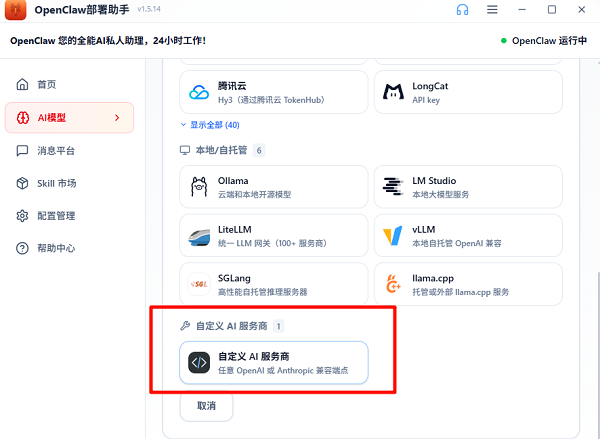This screenshot has width=600, height=439.
Task: Click the LiteLLM train logo
Action: click(x=199, y=236)
